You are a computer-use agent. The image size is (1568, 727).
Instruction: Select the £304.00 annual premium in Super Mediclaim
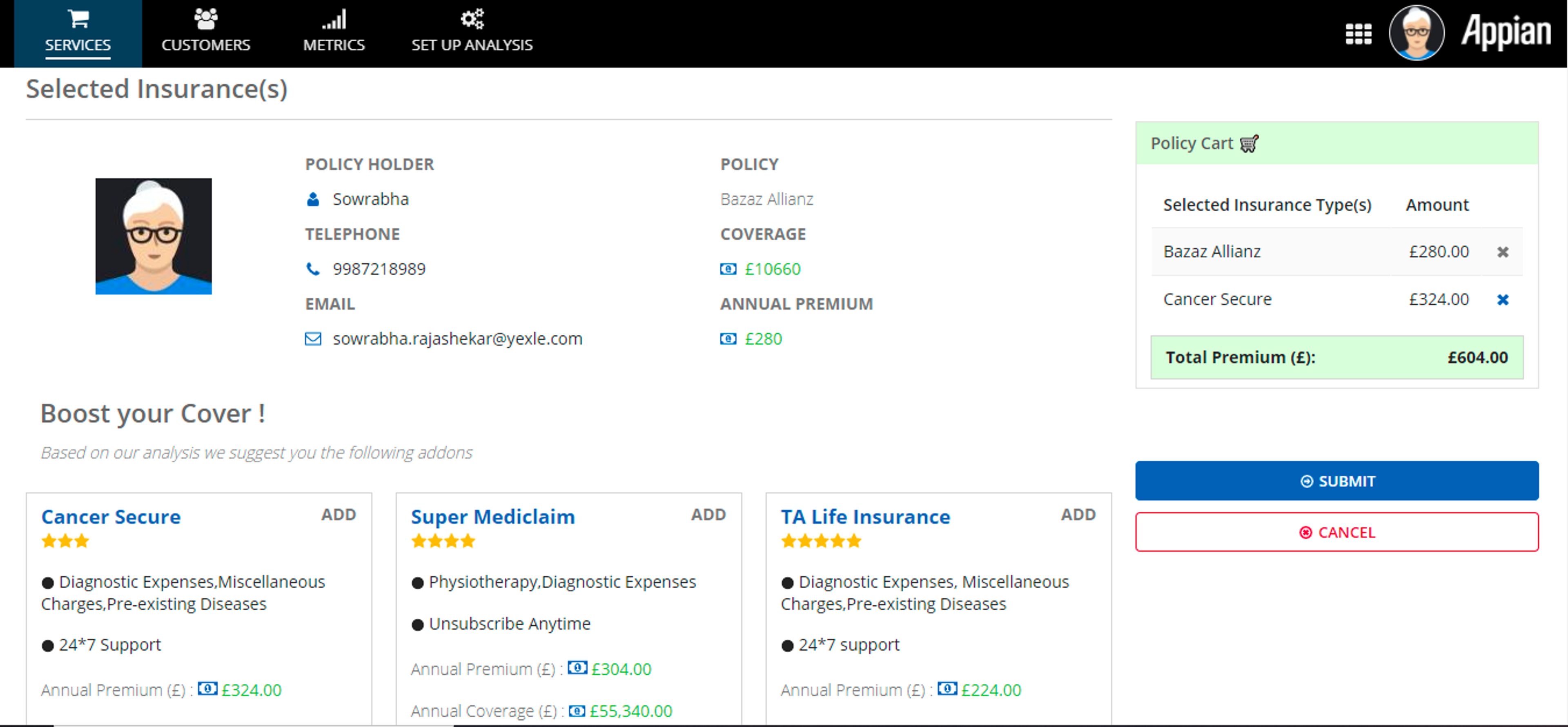pos(621,669)
